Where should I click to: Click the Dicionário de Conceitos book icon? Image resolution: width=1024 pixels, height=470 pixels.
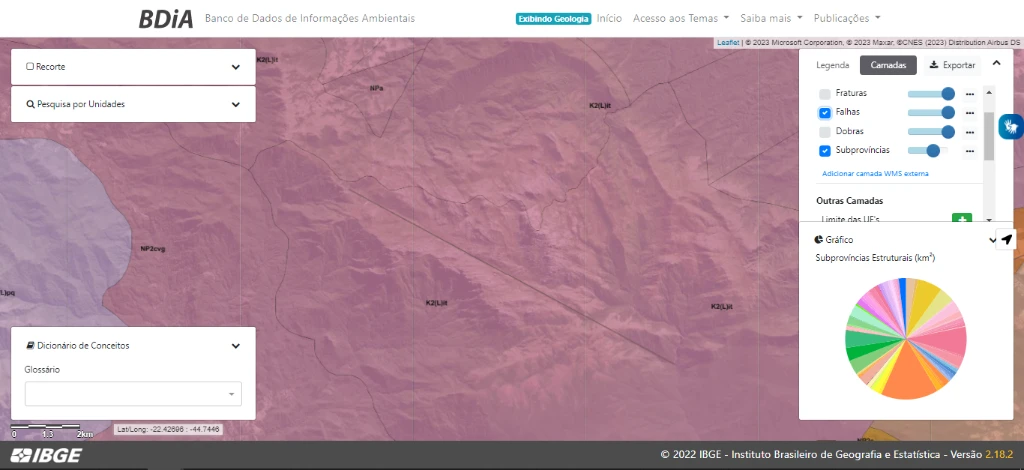[30, 345]
